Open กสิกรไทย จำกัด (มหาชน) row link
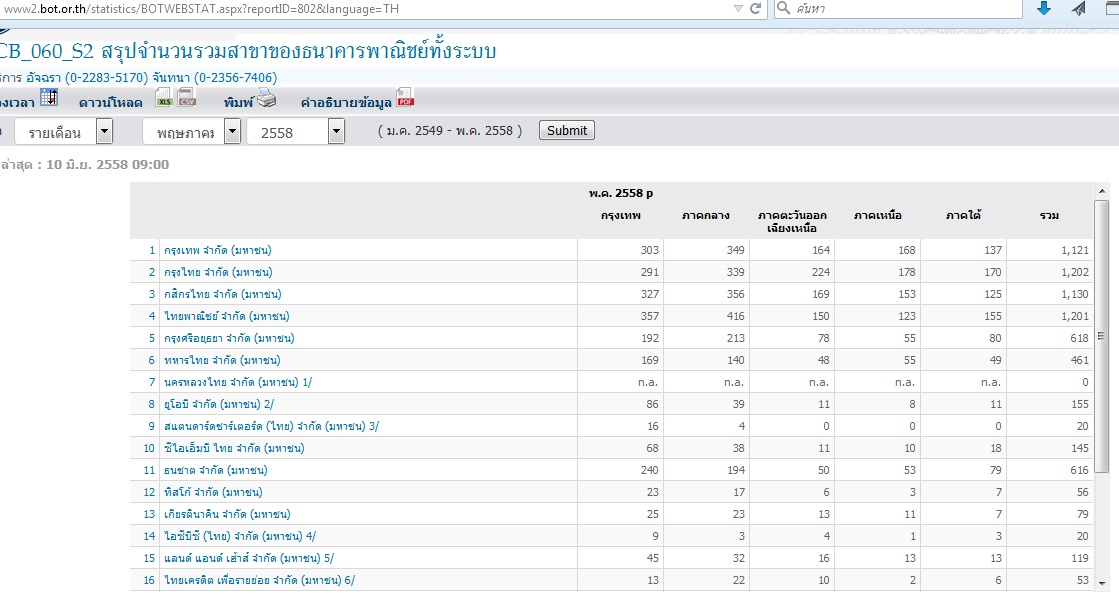 coord(223,294)
